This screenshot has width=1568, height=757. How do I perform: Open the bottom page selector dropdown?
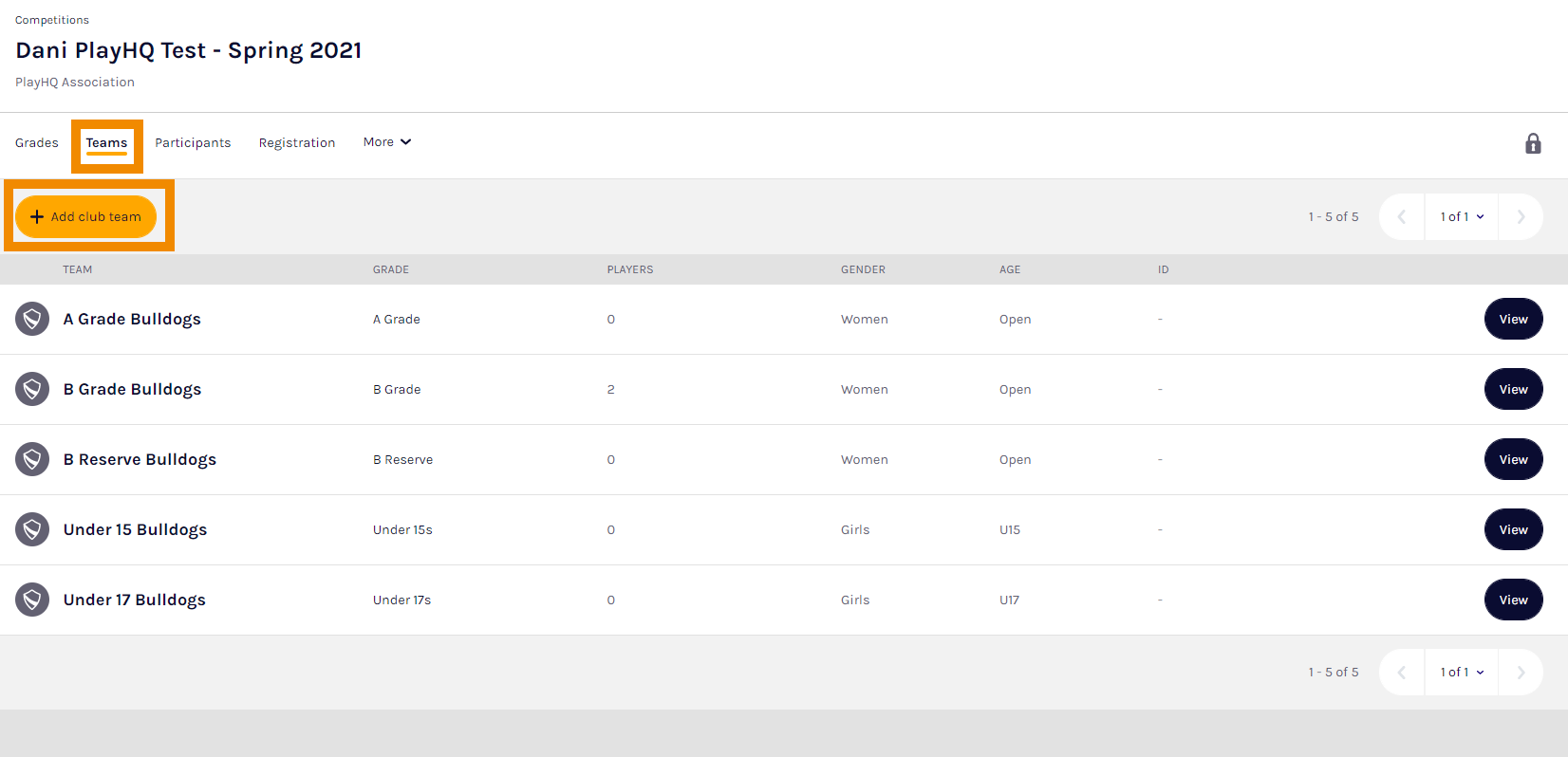1461,673
